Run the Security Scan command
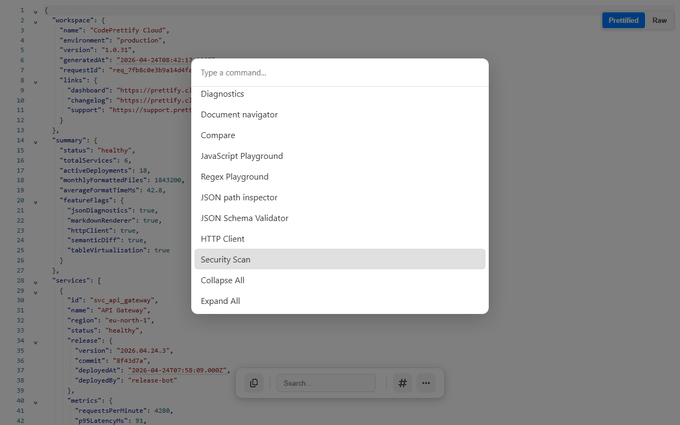Viewport: 680px width, 425px height. click(x=340, y=259)
